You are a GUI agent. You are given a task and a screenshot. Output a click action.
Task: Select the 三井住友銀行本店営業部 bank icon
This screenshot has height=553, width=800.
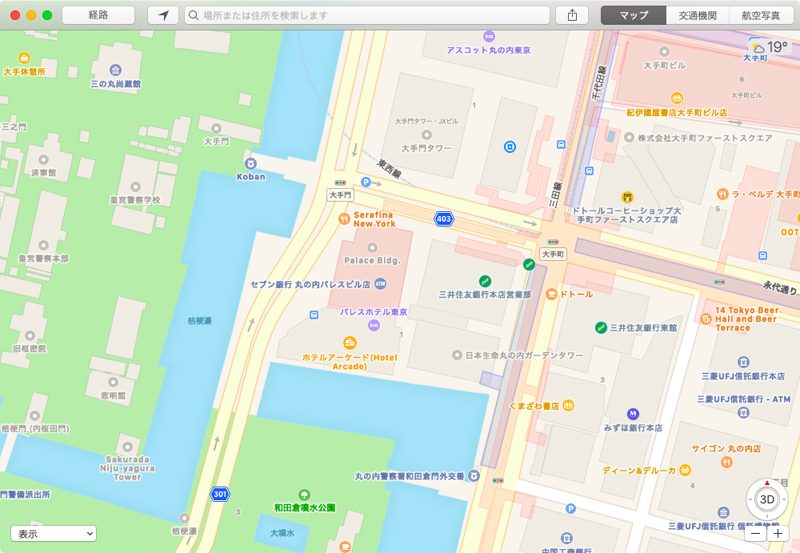[485, 281]
